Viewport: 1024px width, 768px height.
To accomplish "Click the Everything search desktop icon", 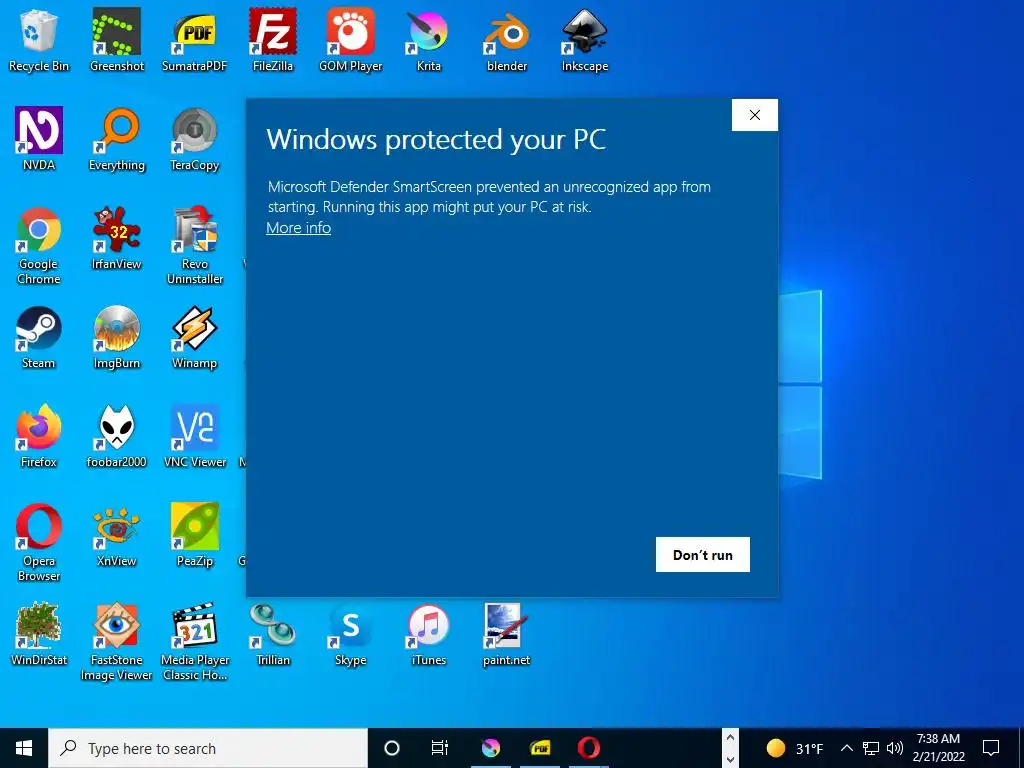I will point(117,138).
